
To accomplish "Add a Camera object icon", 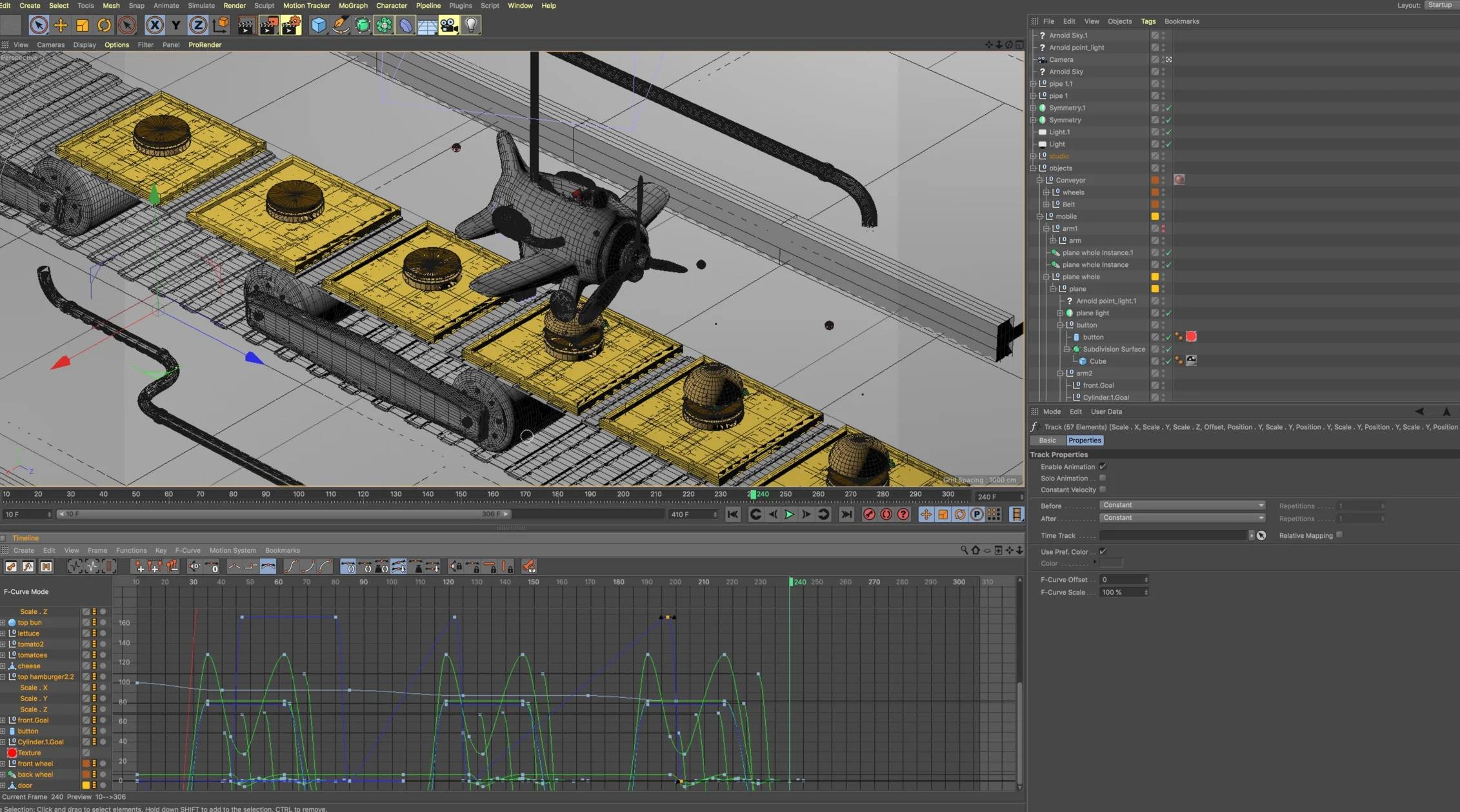I will 449,25.
